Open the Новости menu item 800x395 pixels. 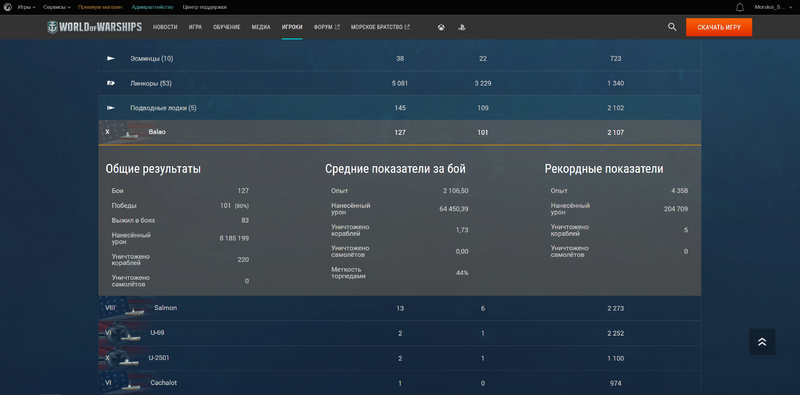click(x=165, y=27)
